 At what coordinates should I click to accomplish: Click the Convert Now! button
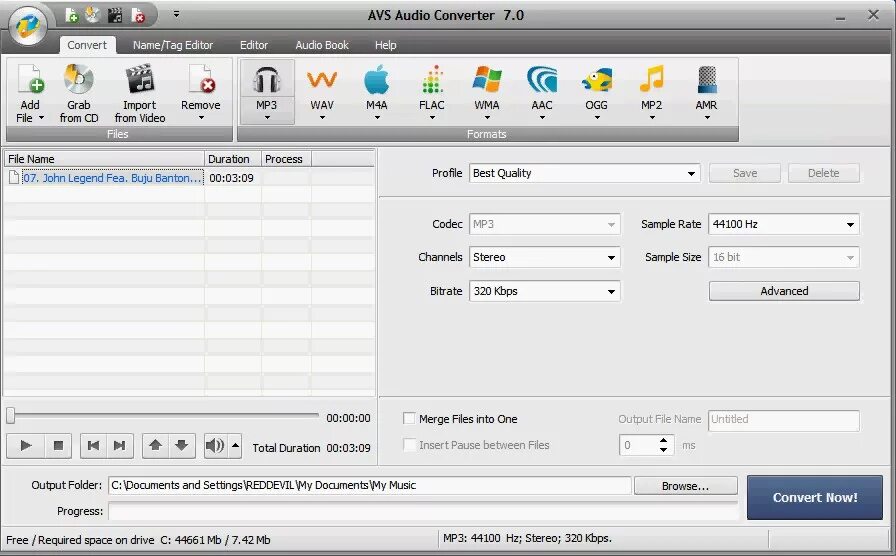[x=815, y=497]
